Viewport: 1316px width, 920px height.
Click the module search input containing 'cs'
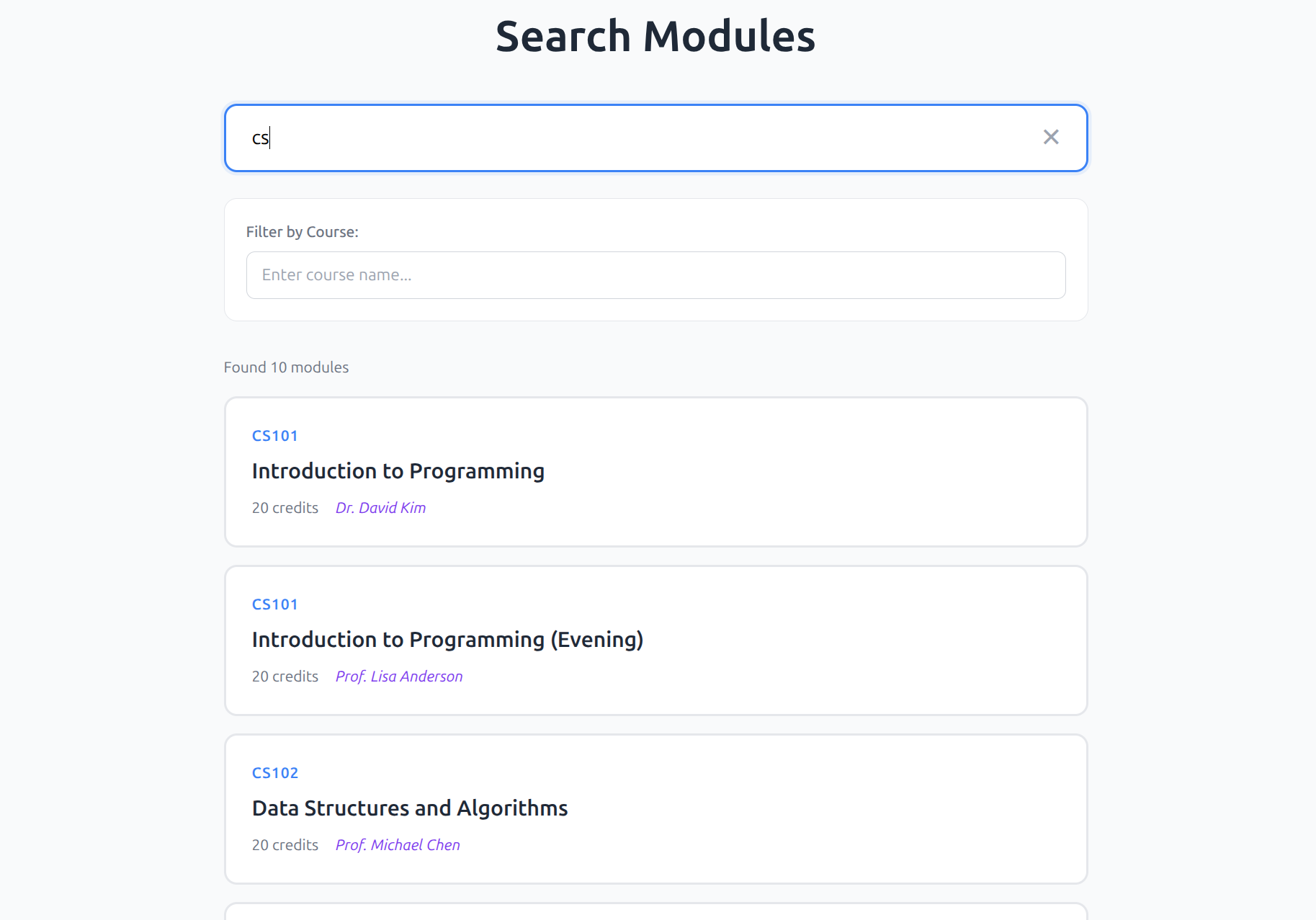pos(634,138)
